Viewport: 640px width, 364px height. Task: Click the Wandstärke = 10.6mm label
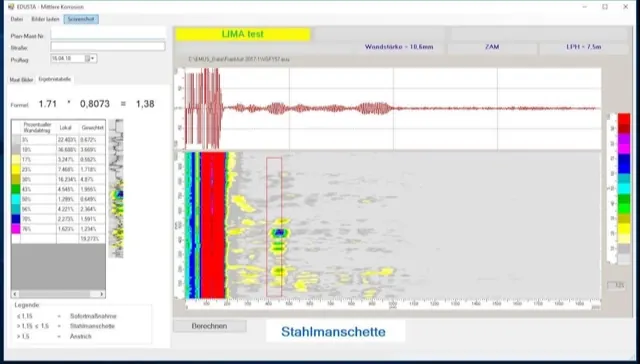[x=399, y=47]
